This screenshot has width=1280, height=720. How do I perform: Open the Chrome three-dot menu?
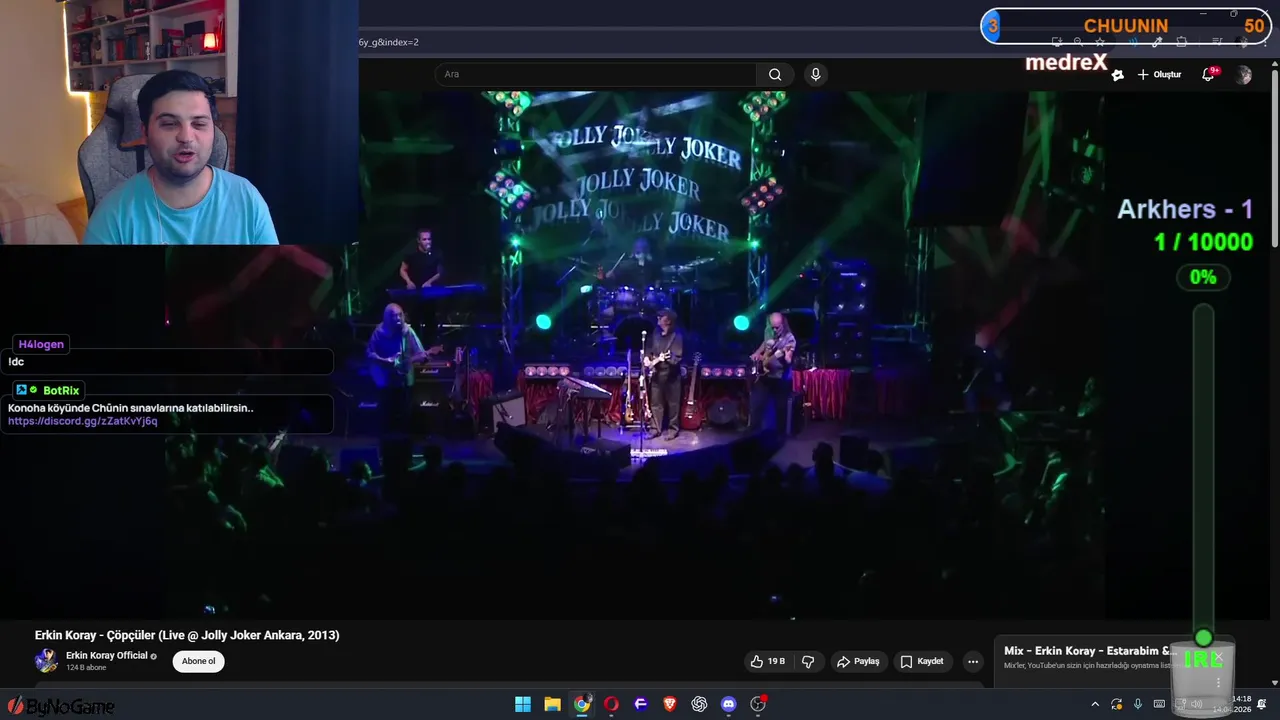pos(1265,42)
